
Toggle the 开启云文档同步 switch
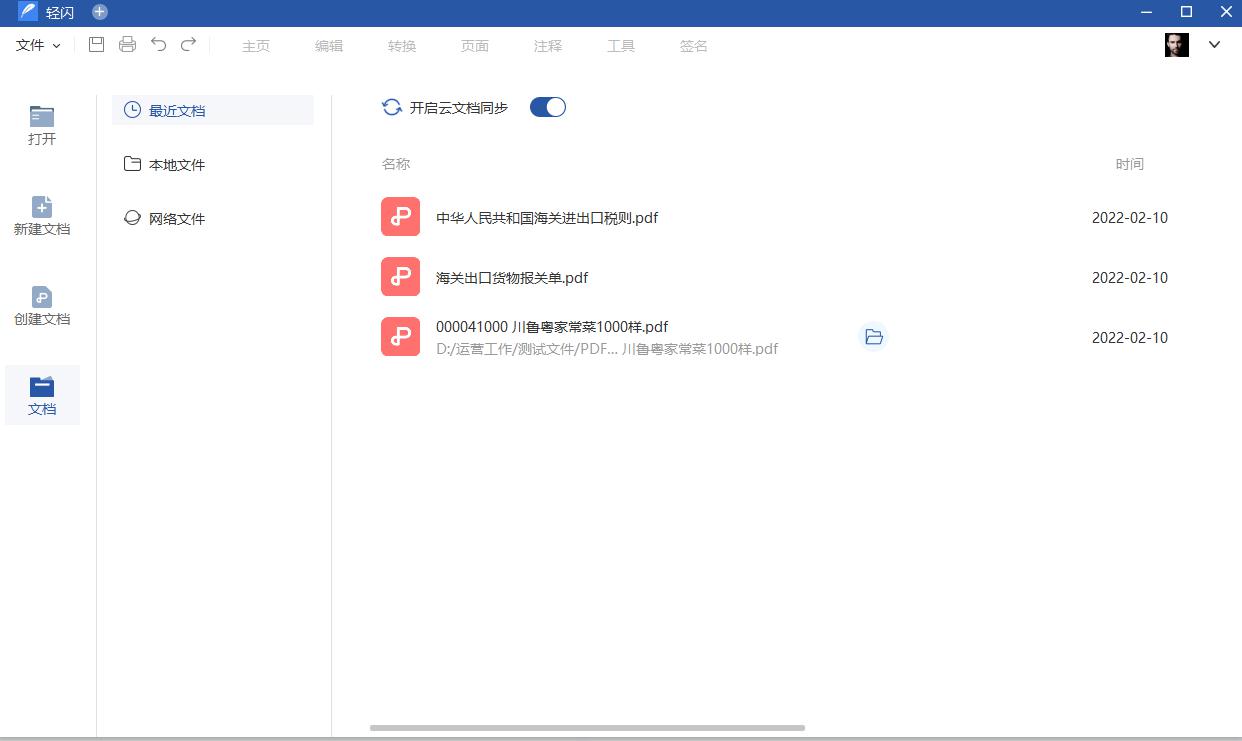tap(548, 107)
